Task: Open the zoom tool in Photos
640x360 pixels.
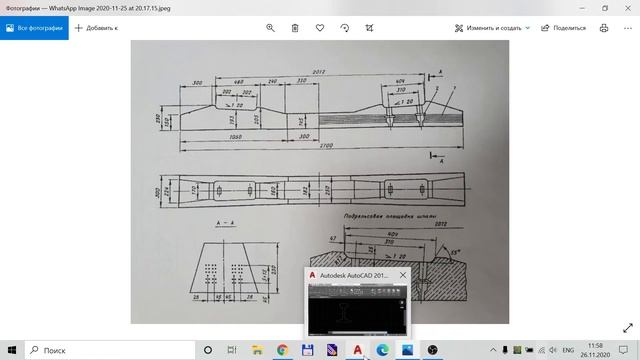Action: click(270, 28)
